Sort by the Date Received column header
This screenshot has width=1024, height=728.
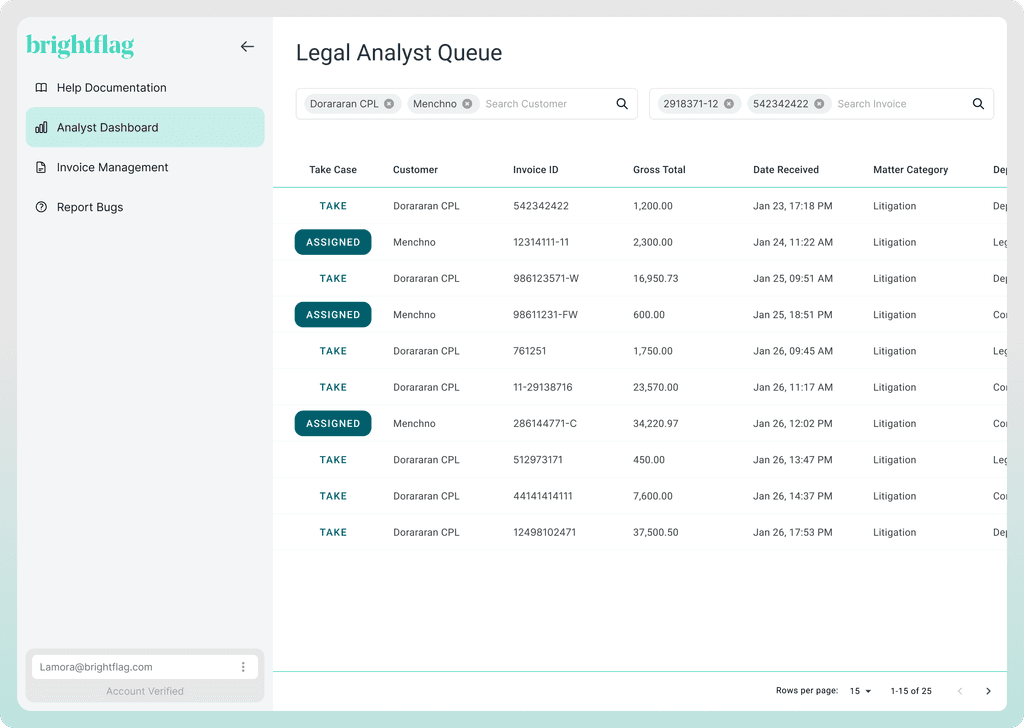786,170
